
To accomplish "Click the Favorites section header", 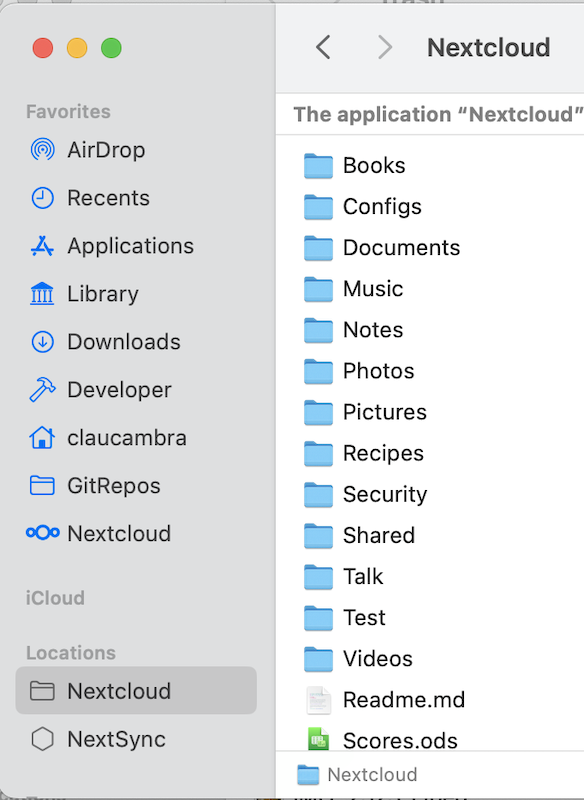I will 68,111.
